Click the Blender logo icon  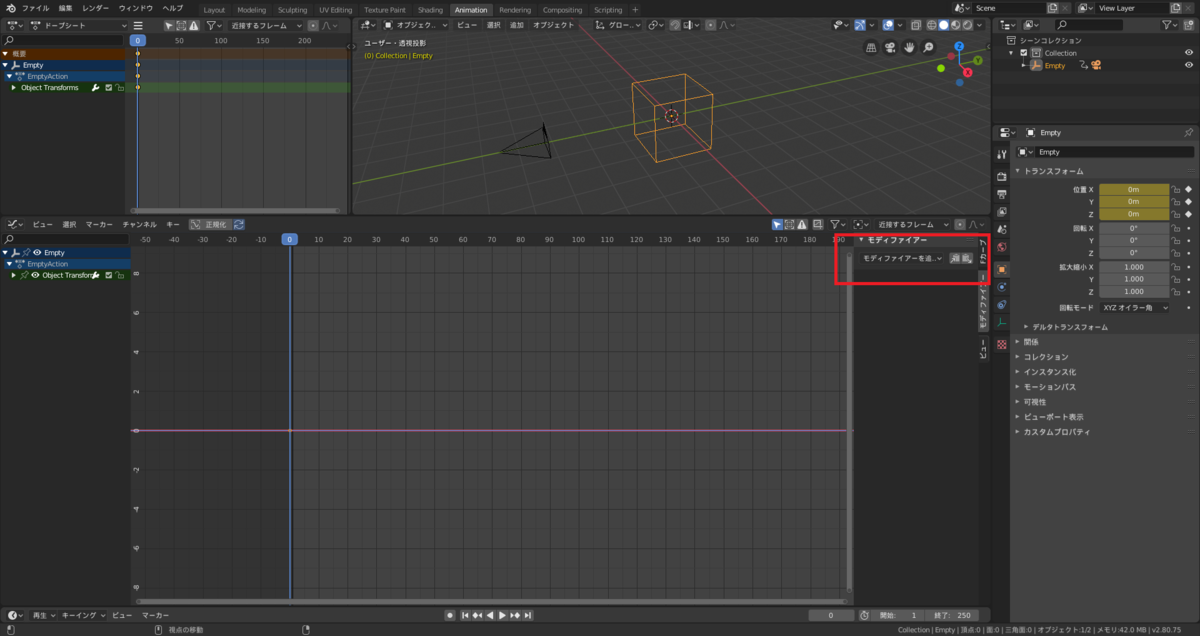tap(9, 8)
